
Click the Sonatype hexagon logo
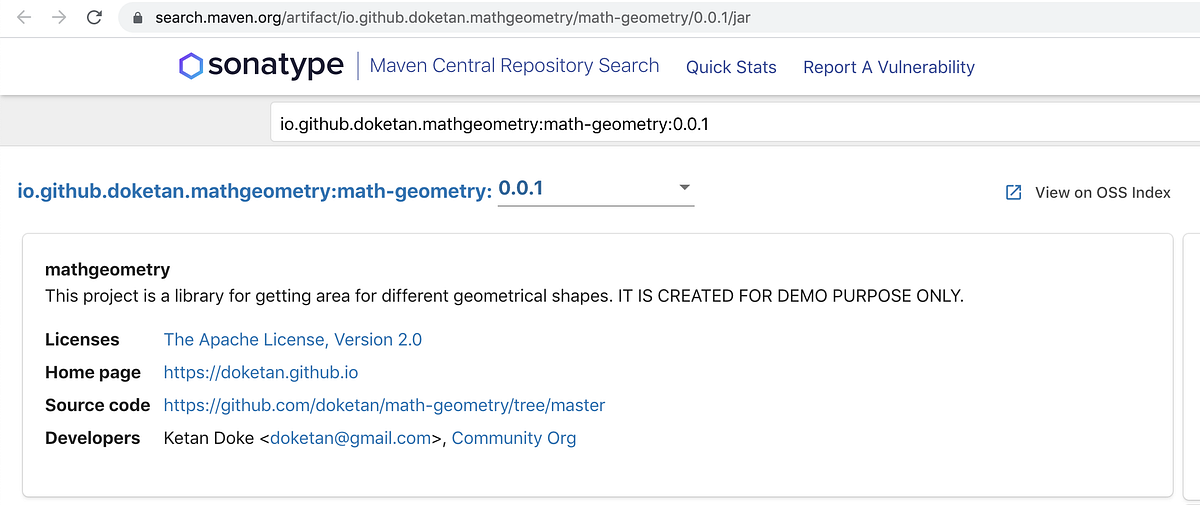click(190, 66)
